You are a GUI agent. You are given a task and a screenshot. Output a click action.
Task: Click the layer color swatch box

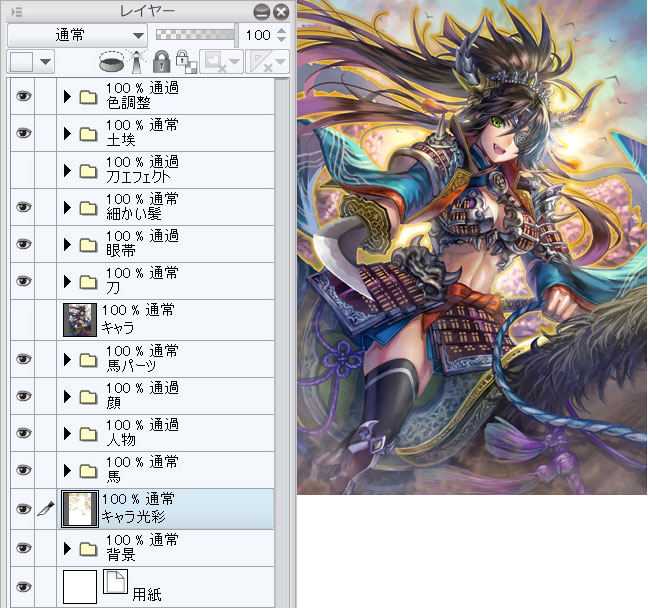click(x=21, y=62)
